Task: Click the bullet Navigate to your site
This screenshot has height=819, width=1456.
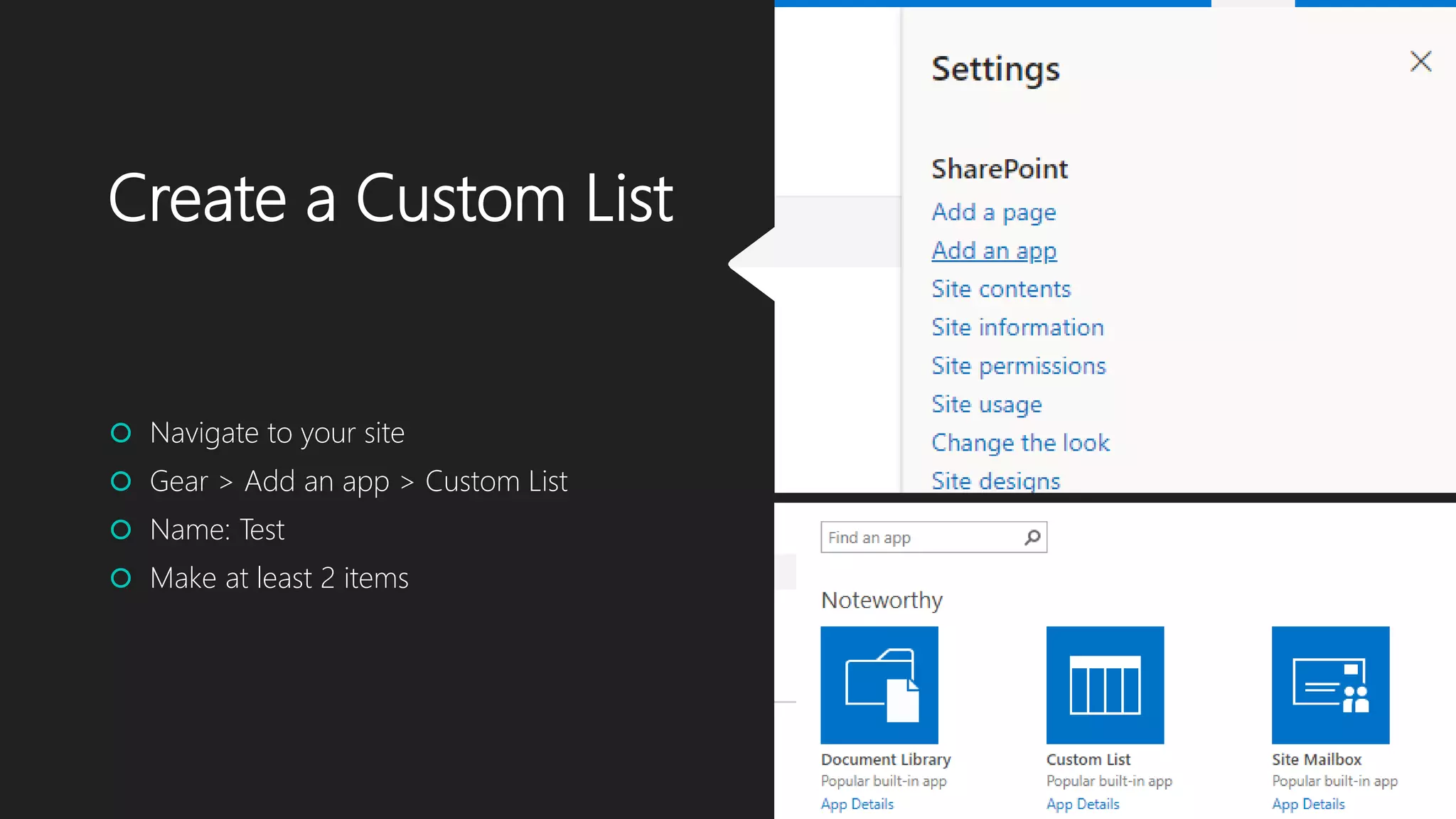Action: (277, 433)
